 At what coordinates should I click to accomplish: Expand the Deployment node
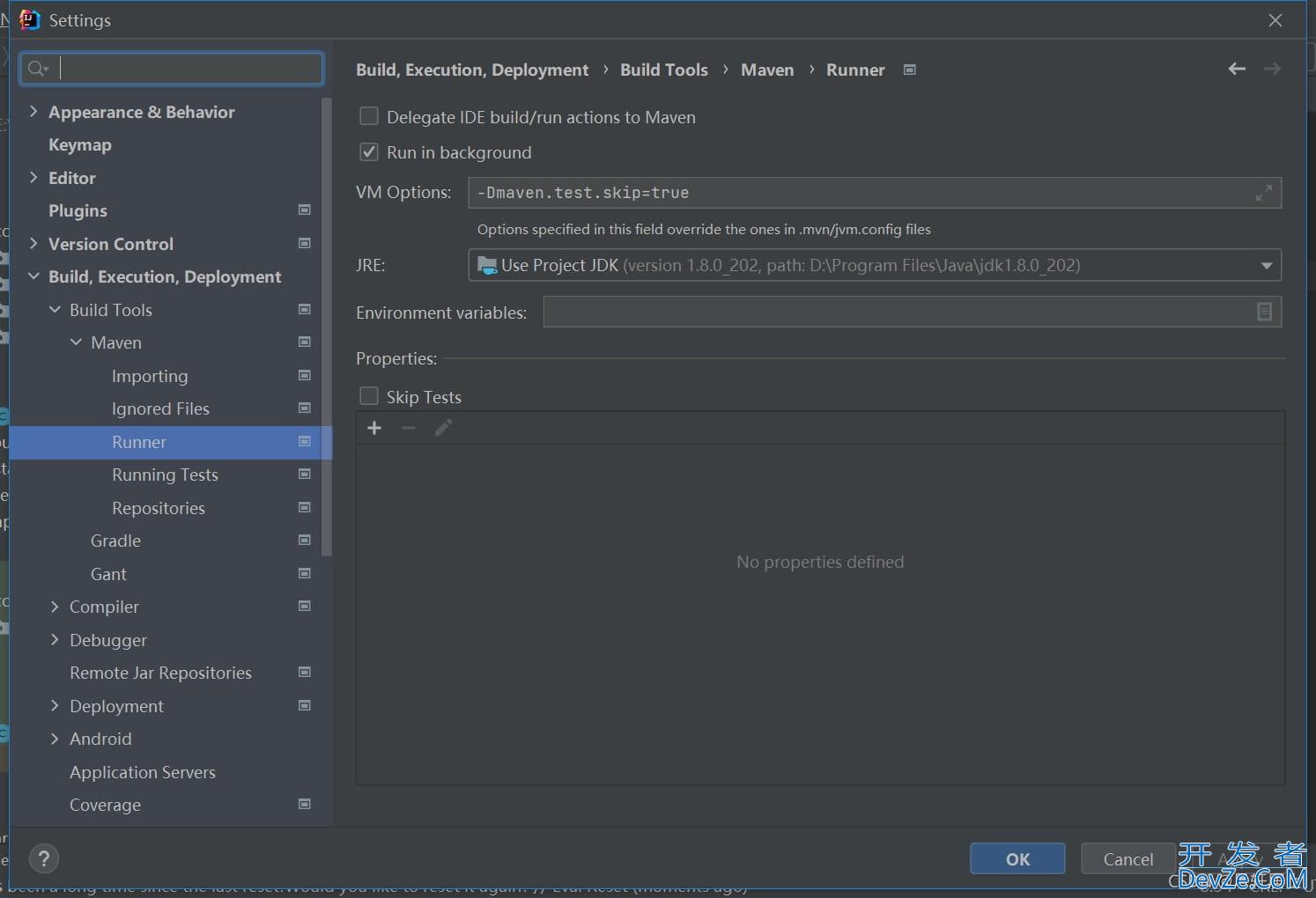click(x=55, y=706)
